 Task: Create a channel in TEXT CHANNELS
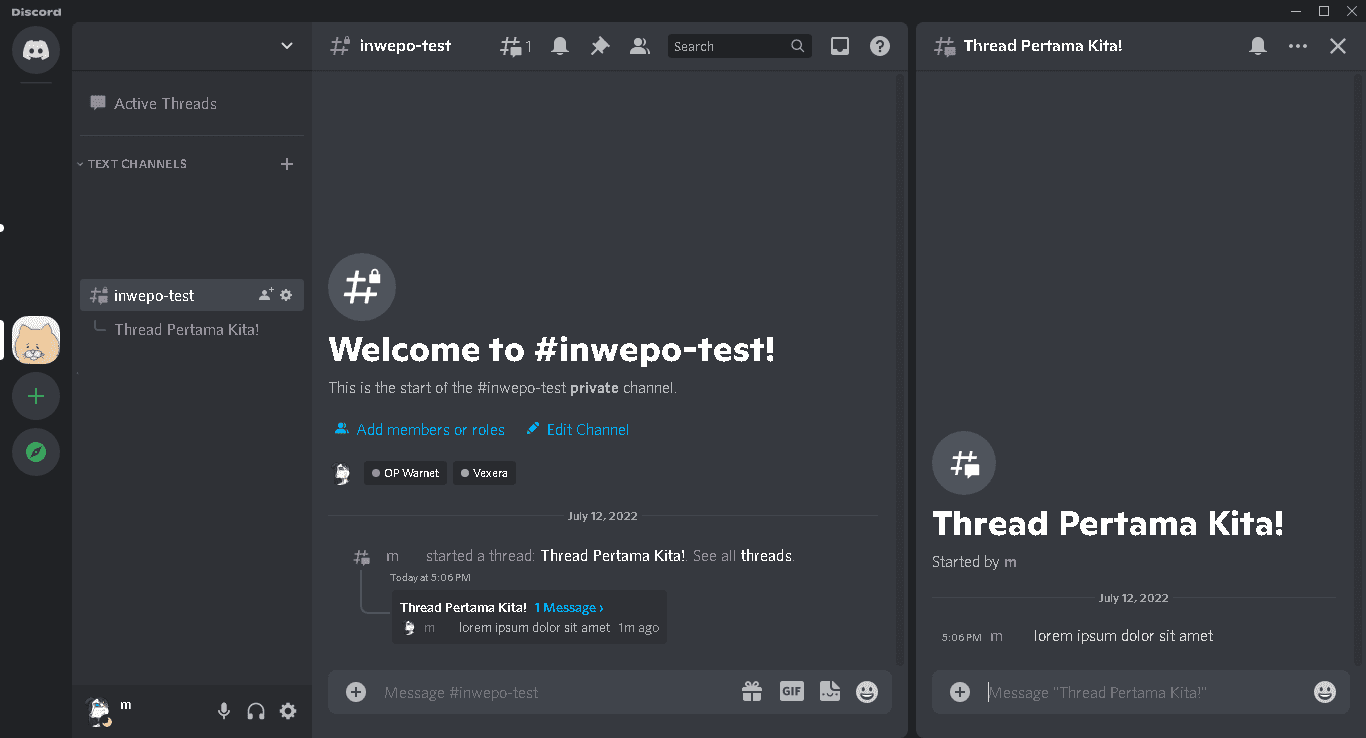pos(287,164)
